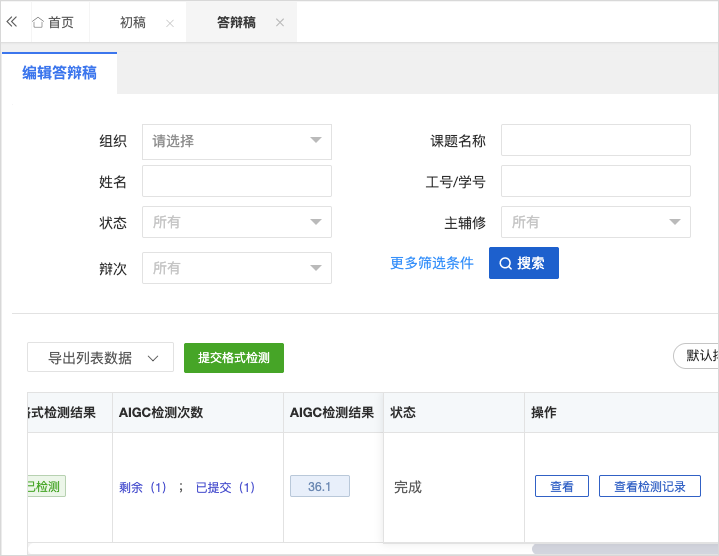Screen dimensions: 719x556
Task: Click the horizontal scrollbar thumb under table
Action: click(625, 549)
